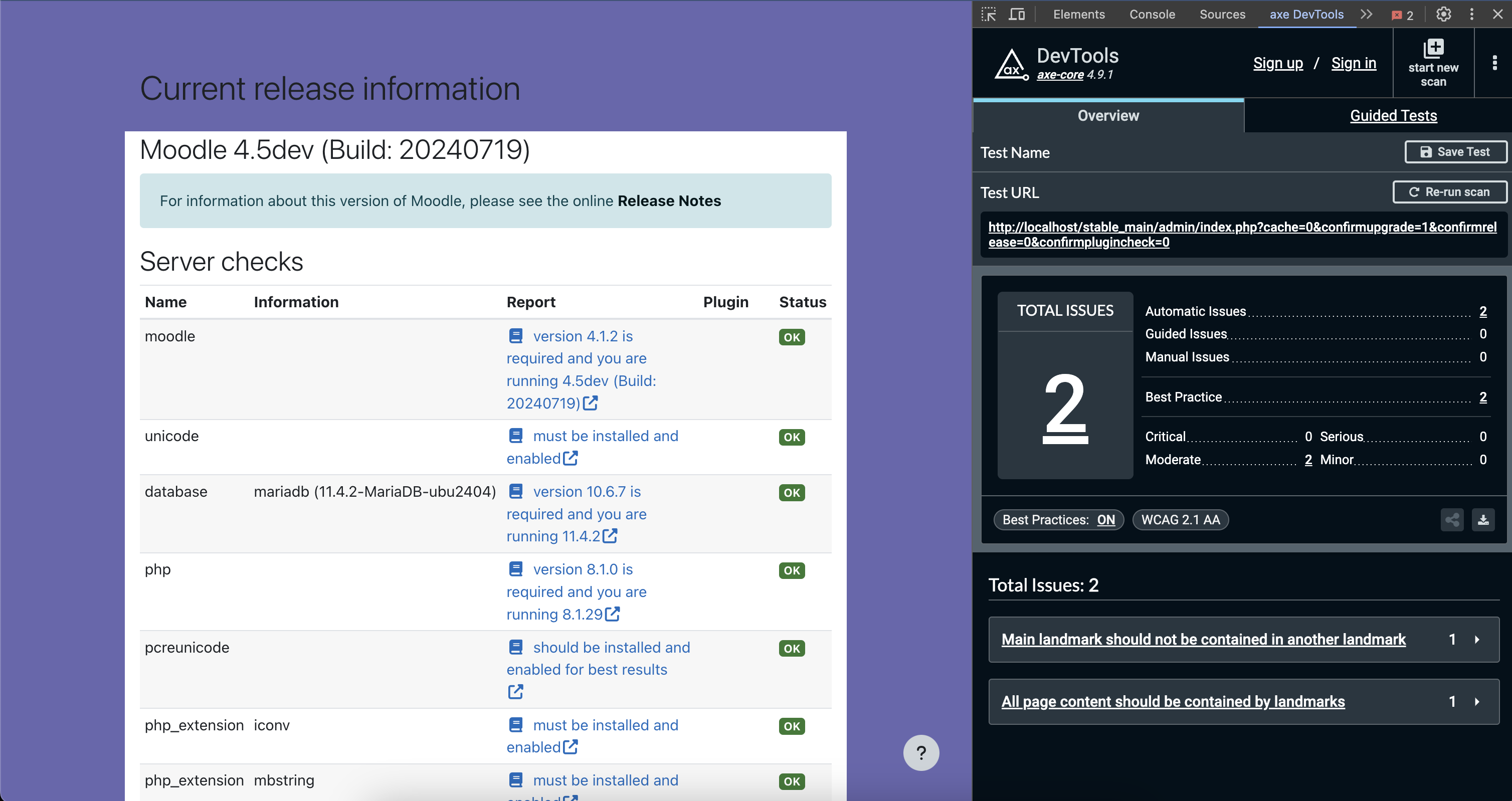Open Main landmark should not be contained issue
1512x801 pixels.
(x=1203, y=640)
